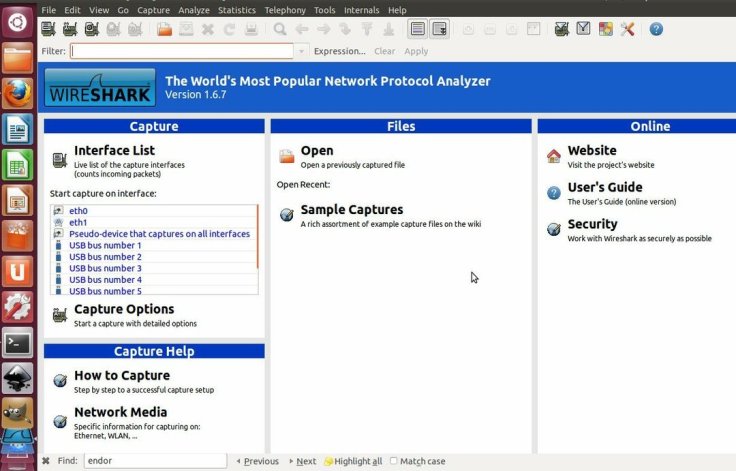Open a capture file using the toolbar folder icon

pos(164,29)
